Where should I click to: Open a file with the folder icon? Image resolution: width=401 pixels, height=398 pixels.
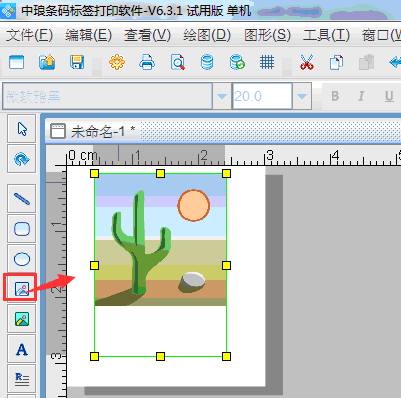point(47,62)
